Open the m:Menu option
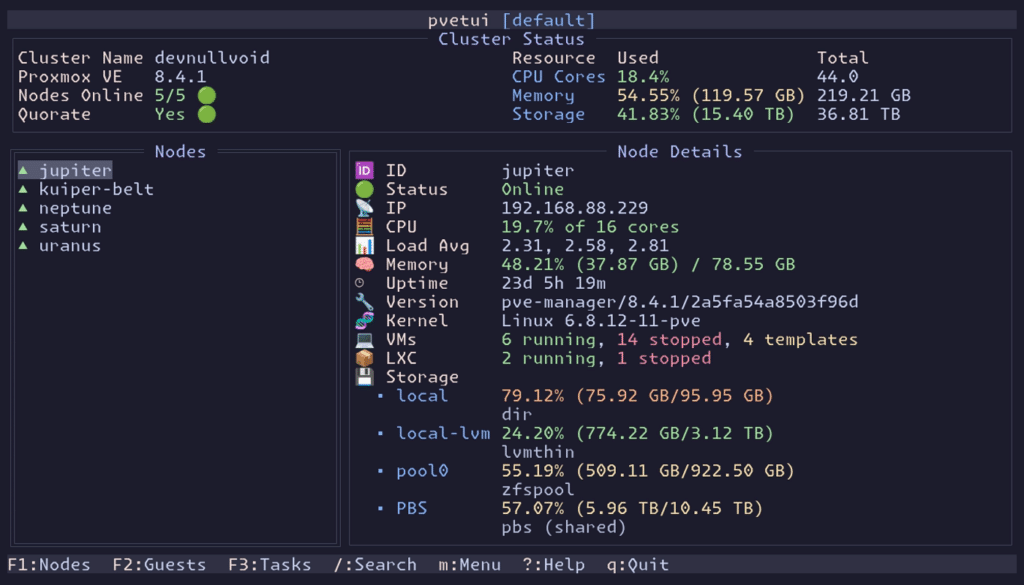This screenshot has height=585, width=1024. [x=469, y=565]
